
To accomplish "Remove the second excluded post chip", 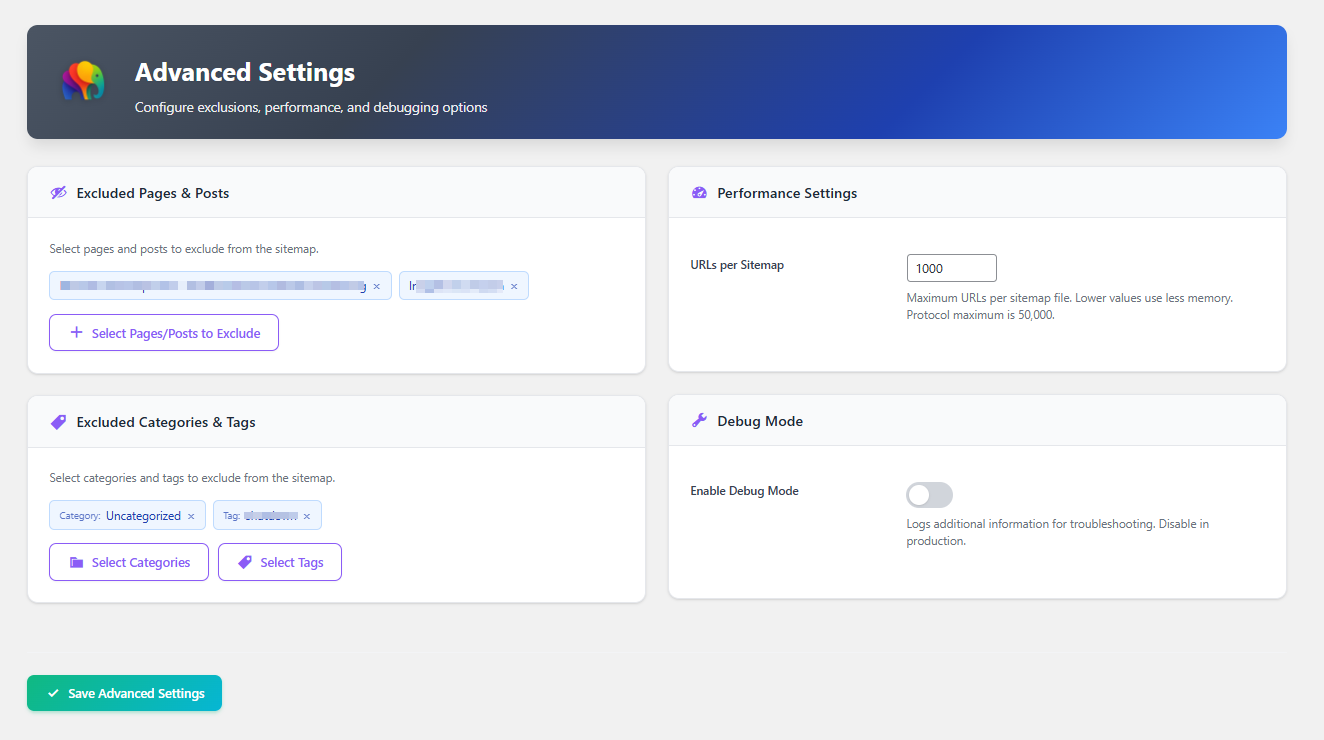I will 514,285.
